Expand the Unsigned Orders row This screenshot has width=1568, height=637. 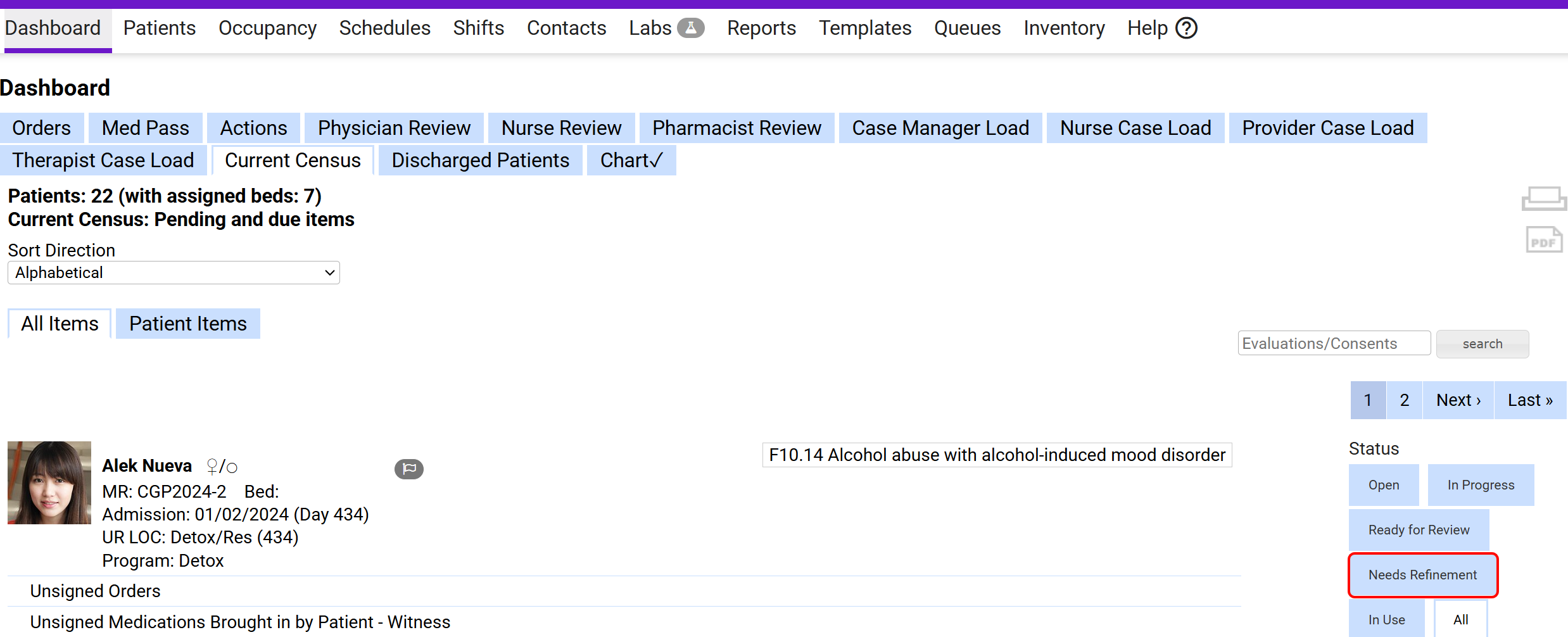tap(96, 591)
